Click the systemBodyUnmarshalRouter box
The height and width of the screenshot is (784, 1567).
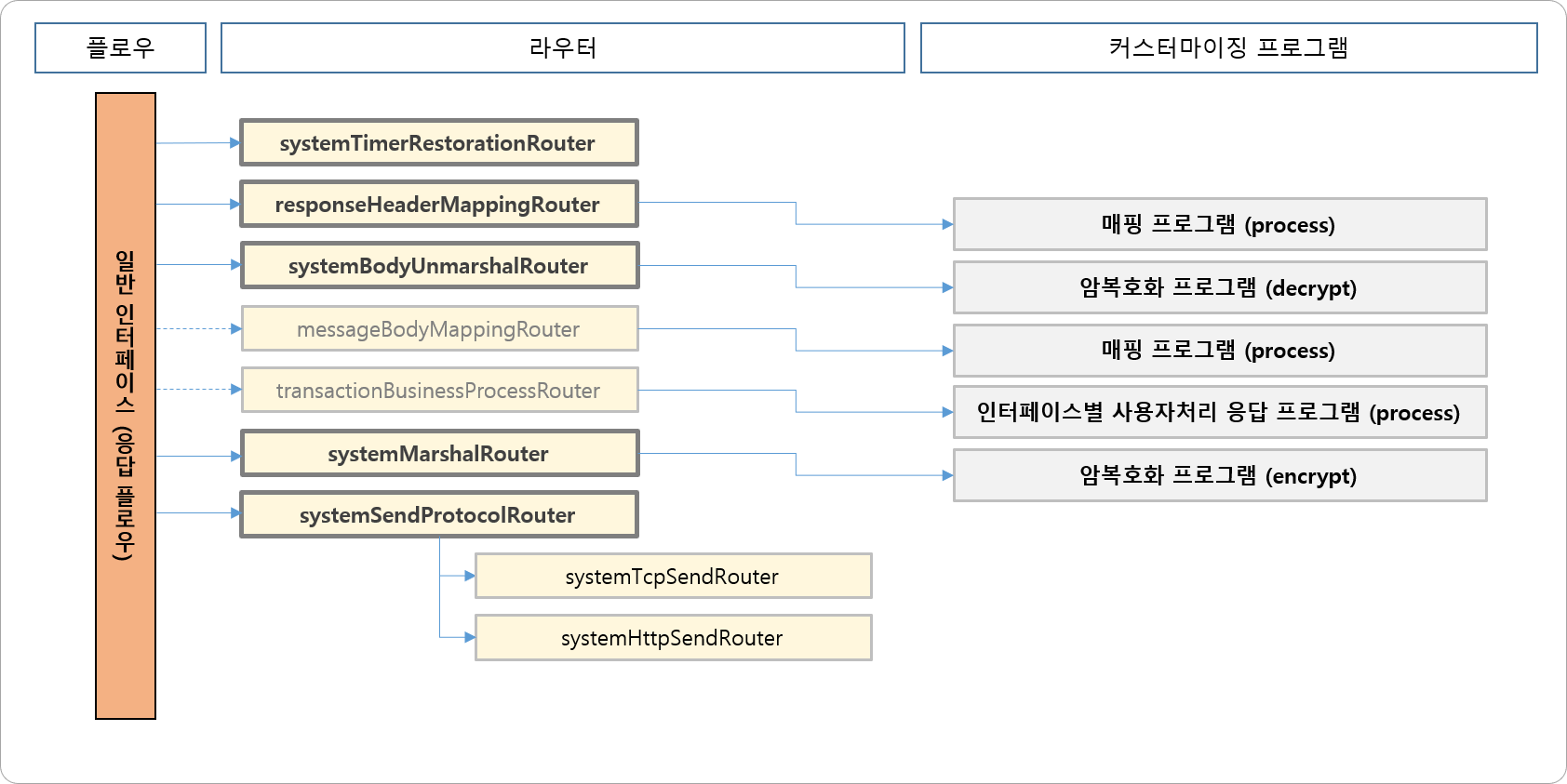[x=439, y=265]
